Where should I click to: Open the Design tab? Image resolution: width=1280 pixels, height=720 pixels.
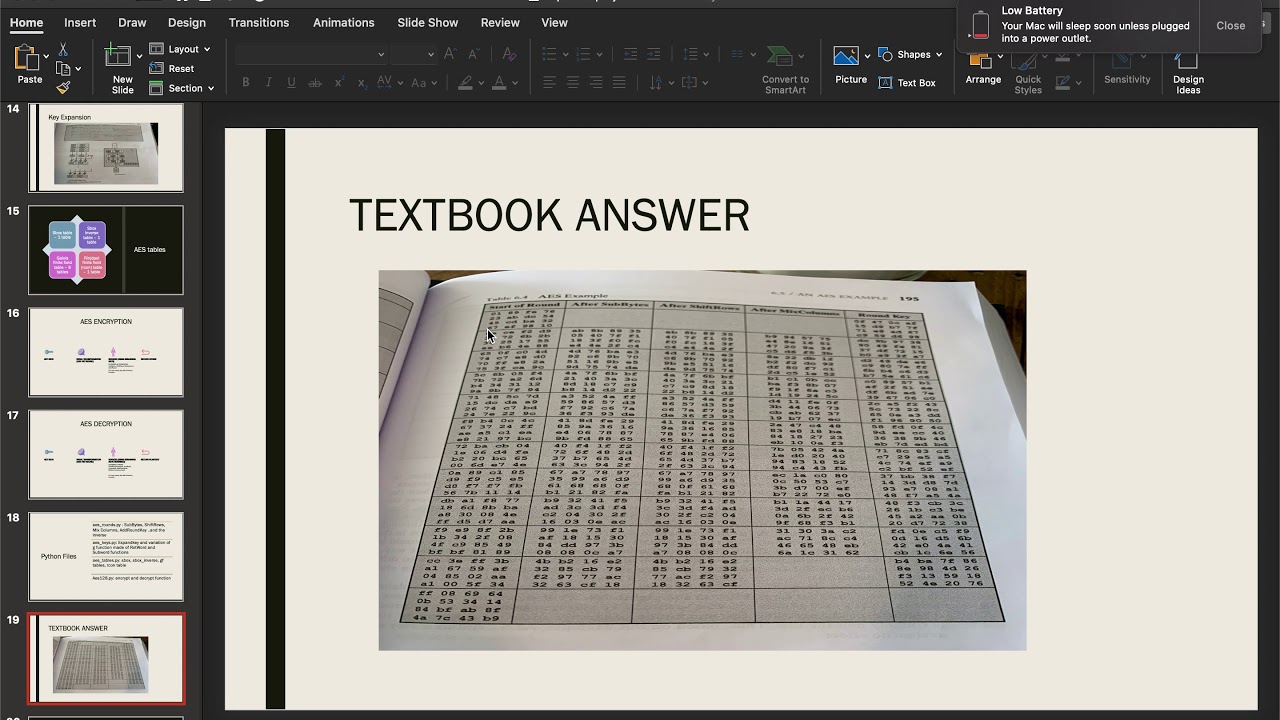187,22
